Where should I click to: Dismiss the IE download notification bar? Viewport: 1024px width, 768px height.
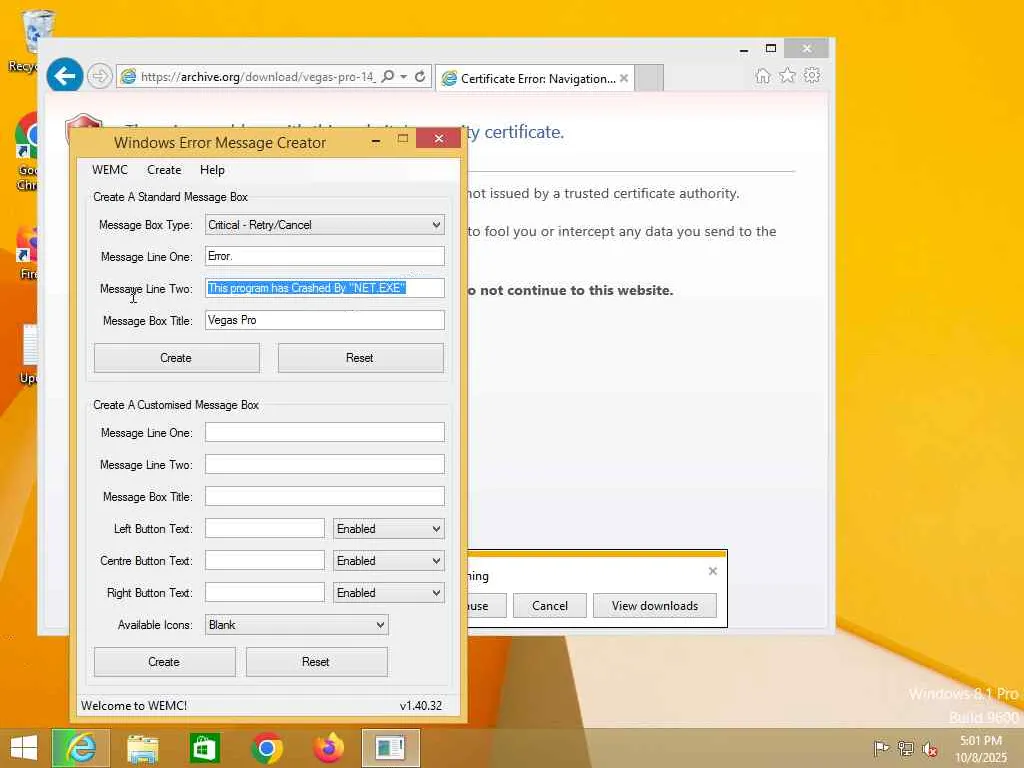click(x=712, y=571)
